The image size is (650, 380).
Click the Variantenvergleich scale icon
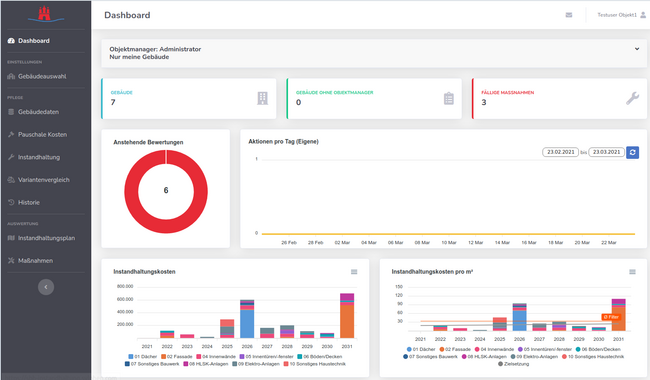click(x=11, y=180)
